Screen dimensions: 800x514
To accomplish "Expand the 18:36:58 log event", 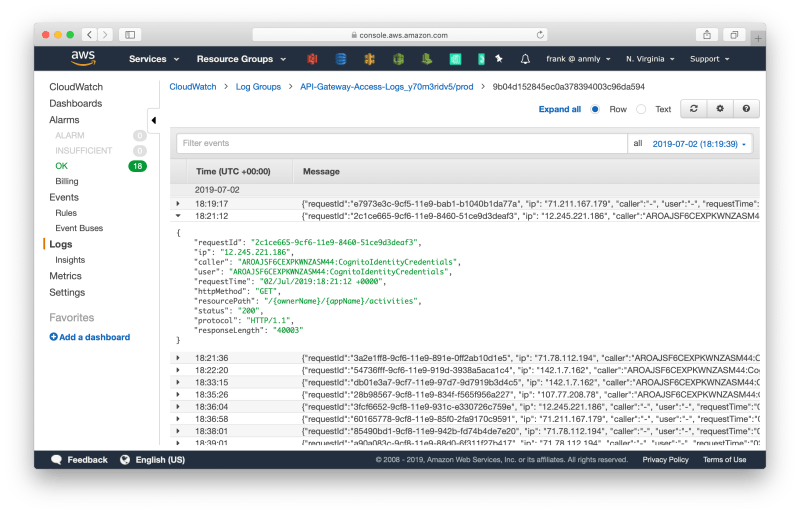I will tap(178, 419).
